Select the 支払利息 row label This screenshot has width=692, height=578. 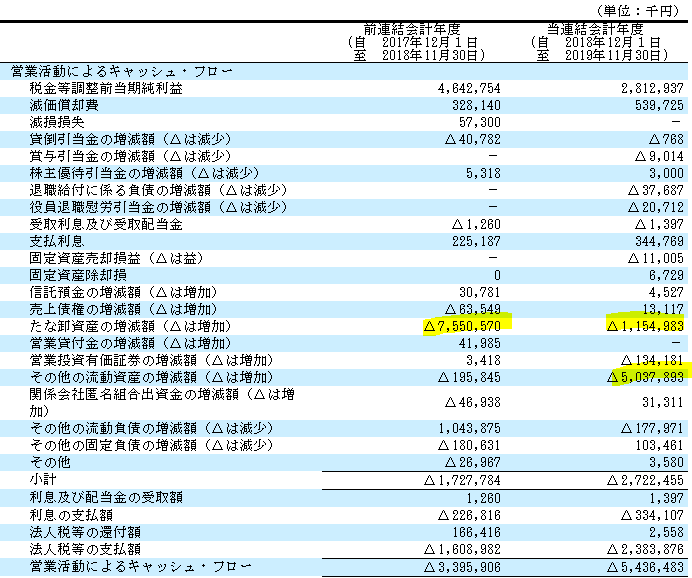pos(57,241)
